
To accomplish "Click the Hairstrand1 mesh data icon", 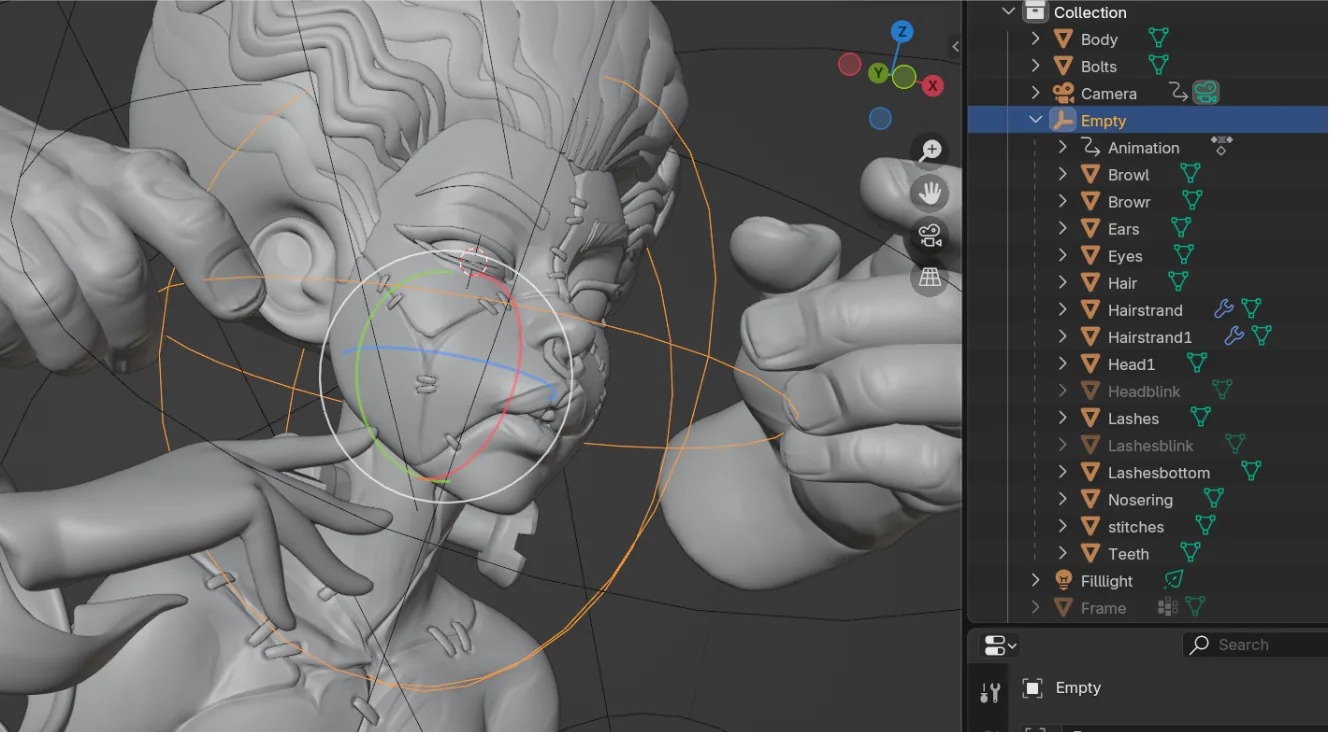I will [1261, 336].
